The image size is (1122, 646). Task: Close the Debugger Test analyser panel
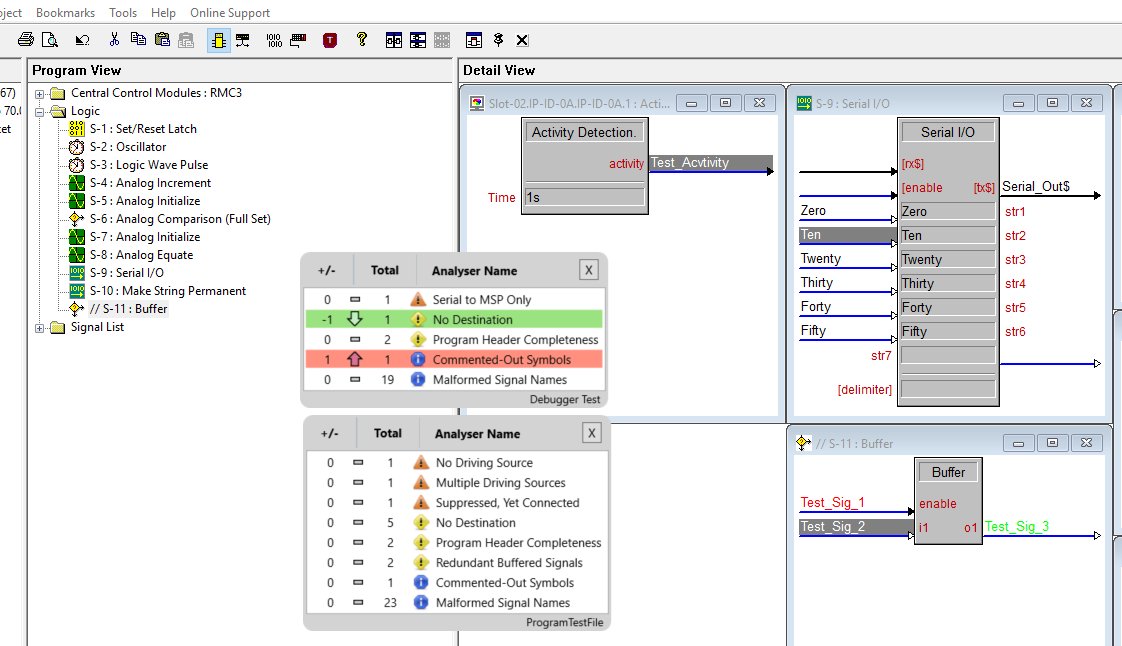click(x=588, y=270)
